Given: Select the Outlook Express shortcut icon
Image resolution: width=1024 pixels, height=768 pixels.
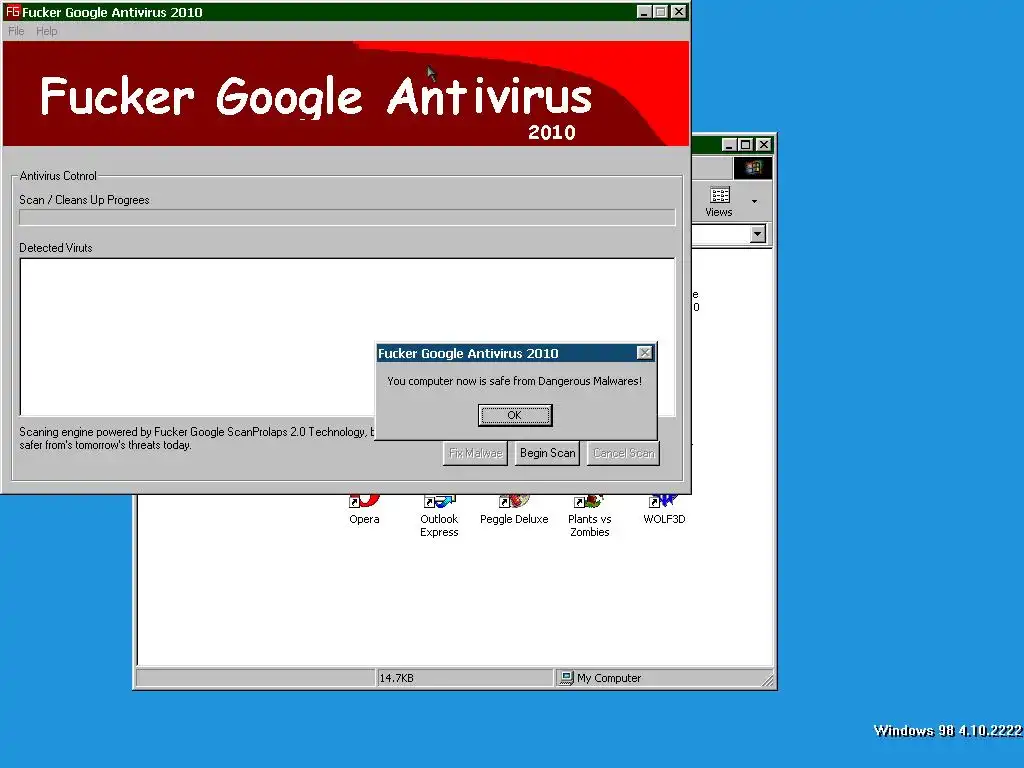Looking at the screenshot, I should pyautogui.click(x=439, y=517).
